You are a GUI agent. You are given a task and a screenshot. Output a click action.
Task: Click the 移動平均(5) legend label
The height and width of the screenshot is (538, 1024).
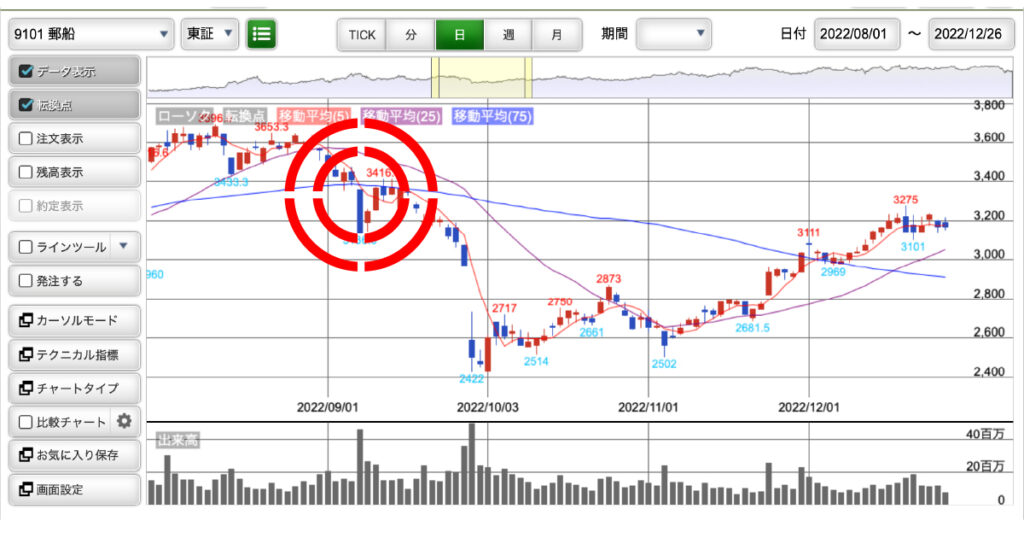314,116
